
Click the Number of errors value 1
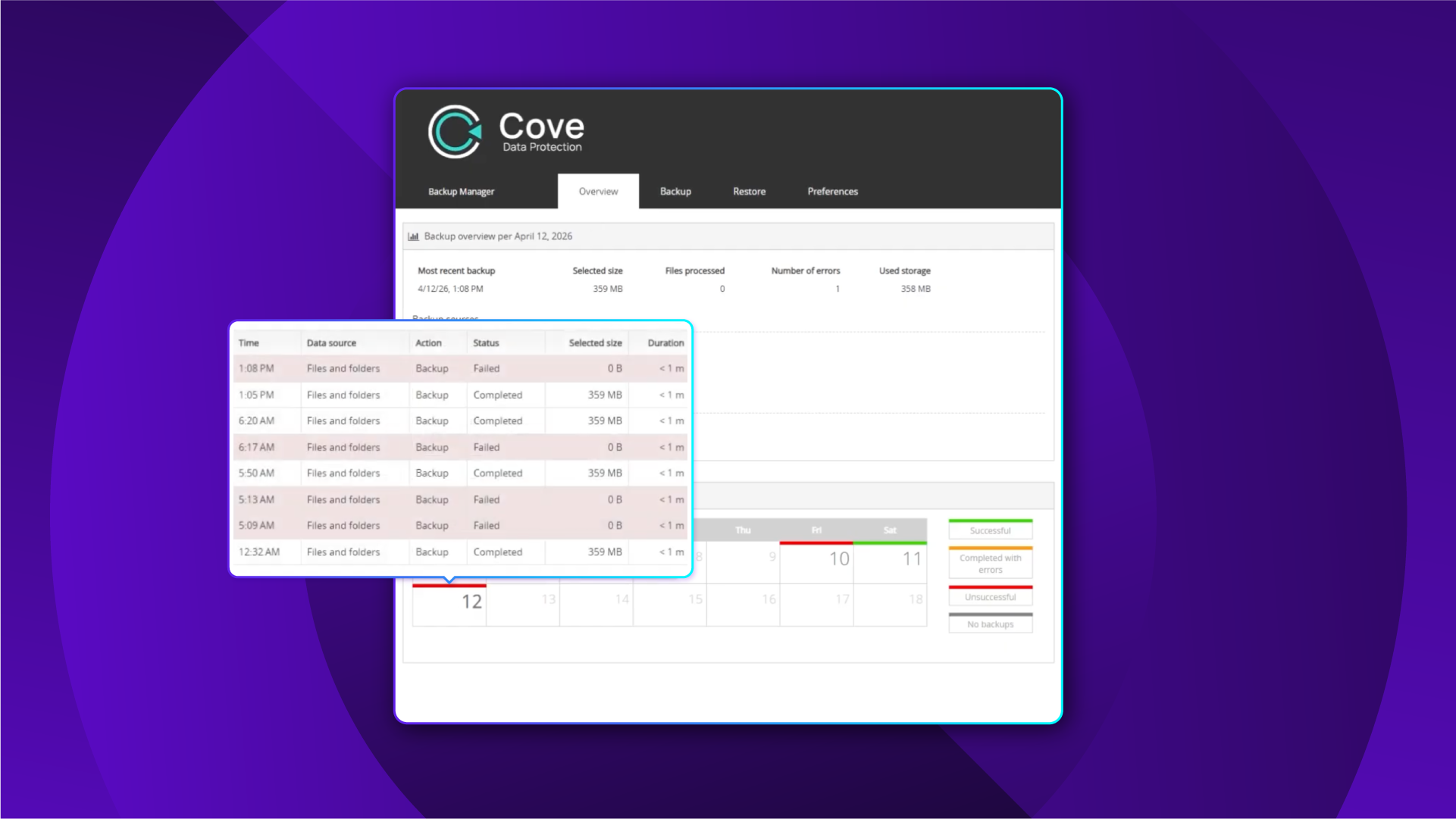(x=838, y=289)
